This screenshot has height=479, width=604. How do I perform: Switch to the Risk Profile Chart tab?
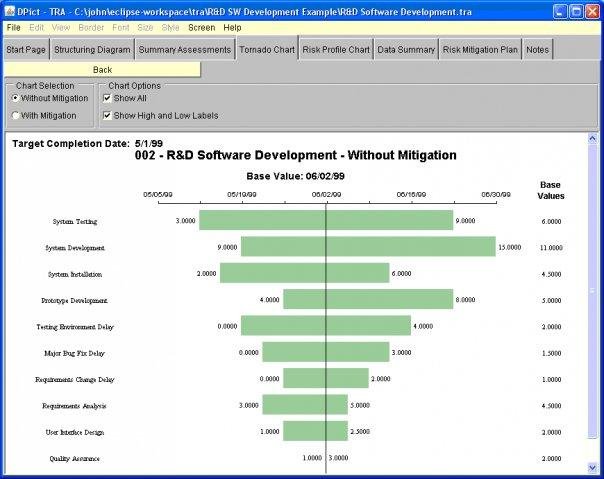click(x=336, y=50)
